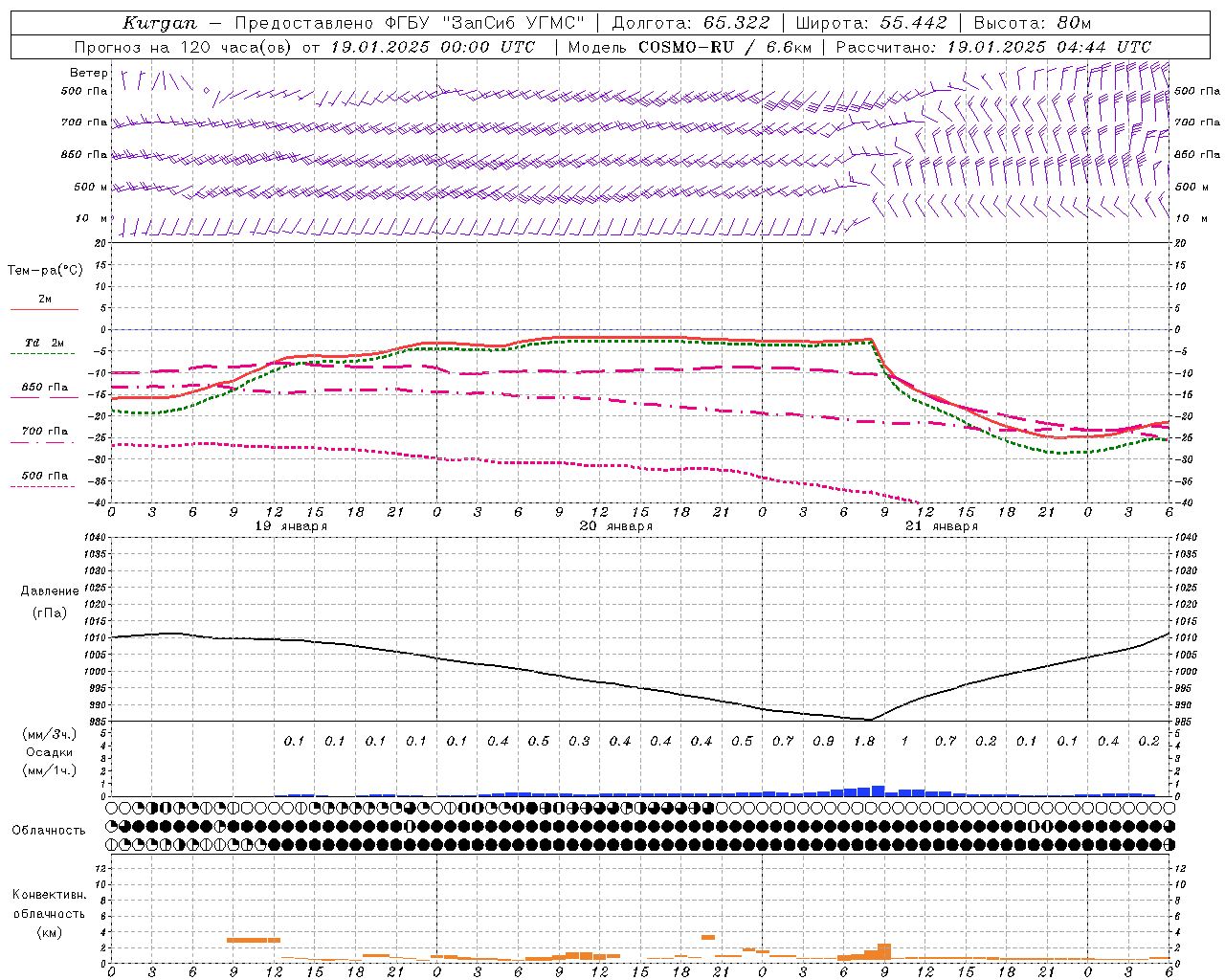Click the "Давление" pressure panel label
This screenshot has height=980, width=1225.
pos(50,591)
